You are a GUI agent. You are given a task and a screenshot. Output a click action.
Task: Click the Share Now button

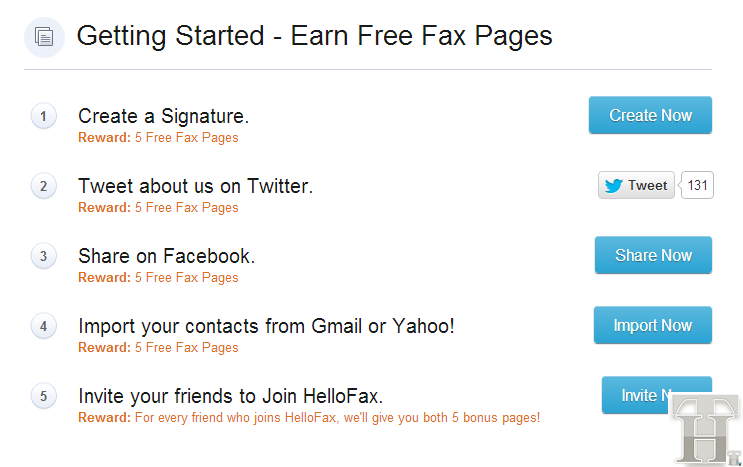653,255
